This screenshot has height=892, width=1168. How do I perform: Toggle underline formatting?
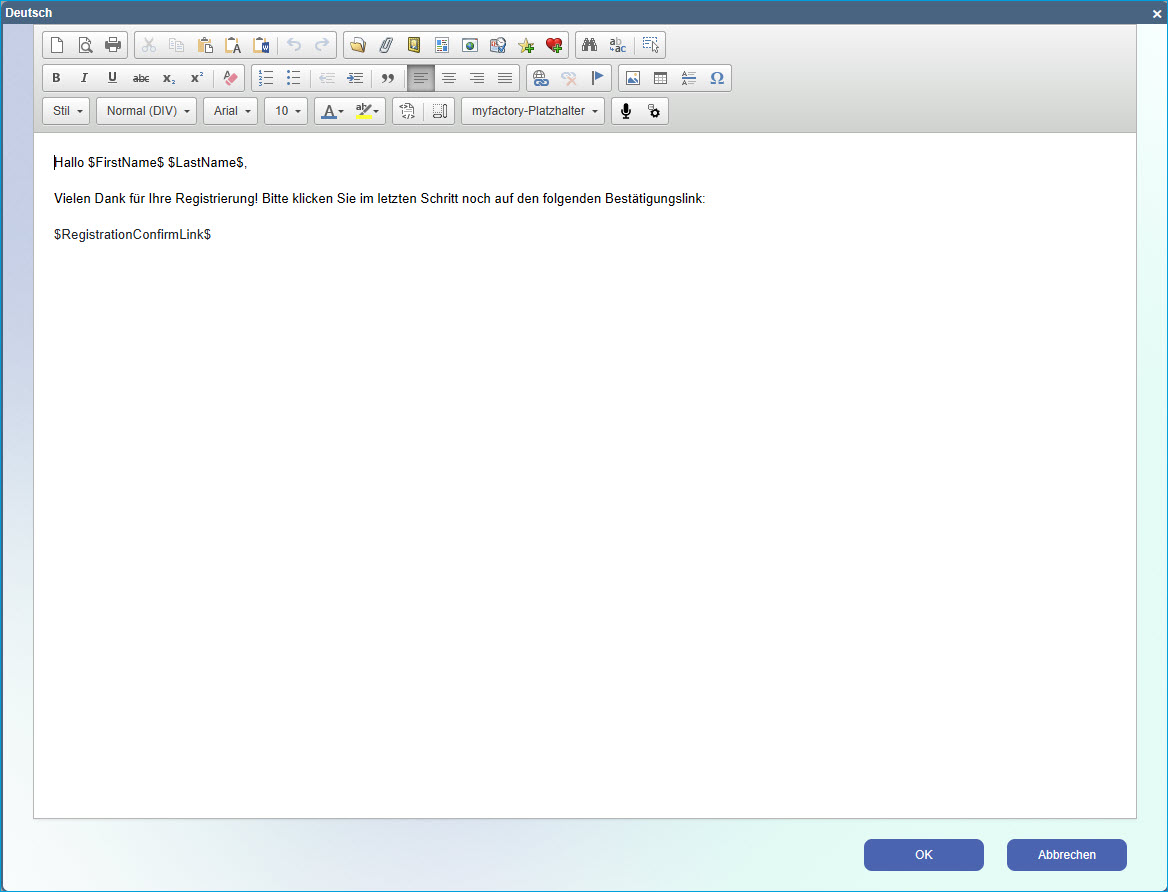[x=112, y=78]
